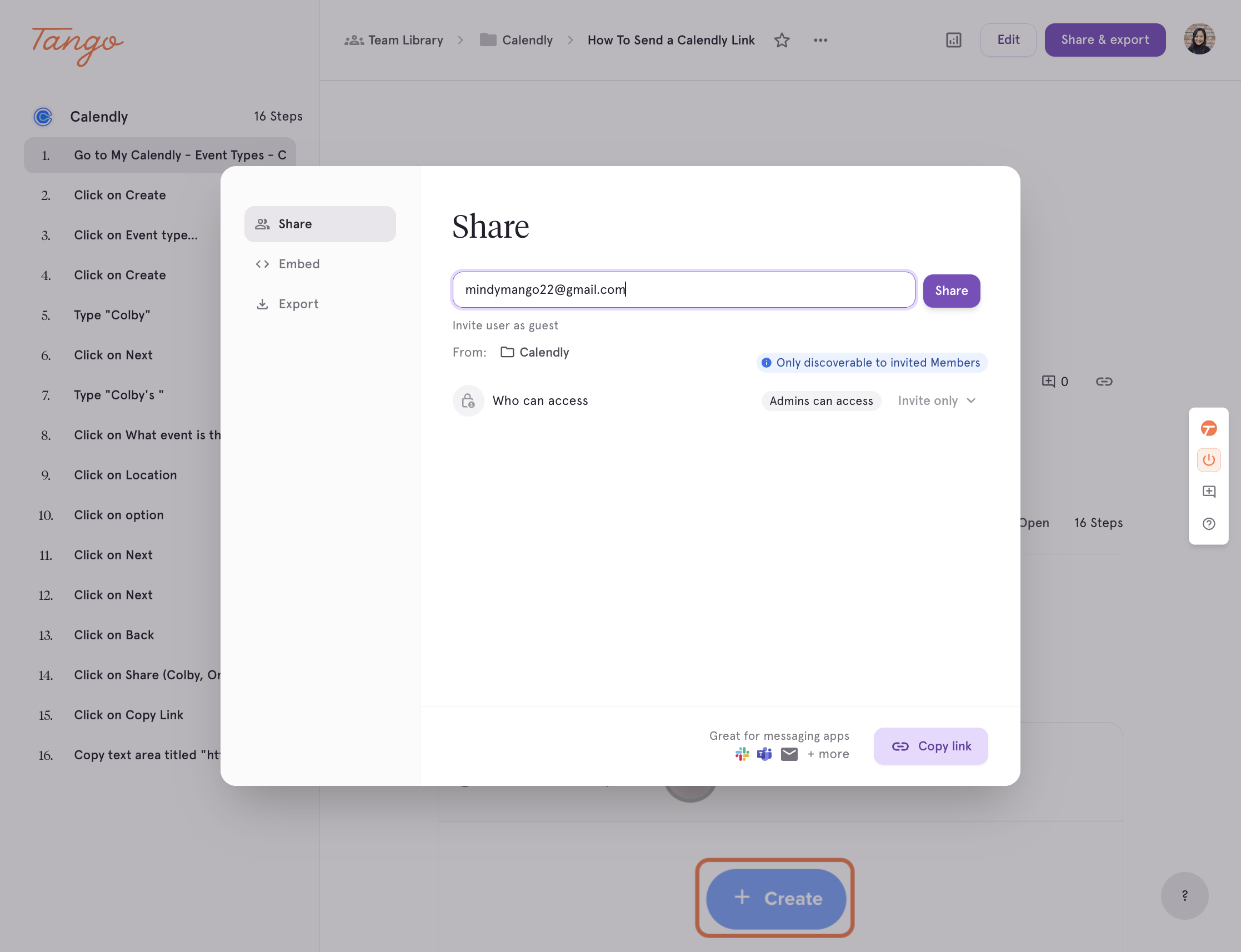This screenshot has width=1241, height=952.
Task: Open the question mark help bubble
Action: [1184, 895]
